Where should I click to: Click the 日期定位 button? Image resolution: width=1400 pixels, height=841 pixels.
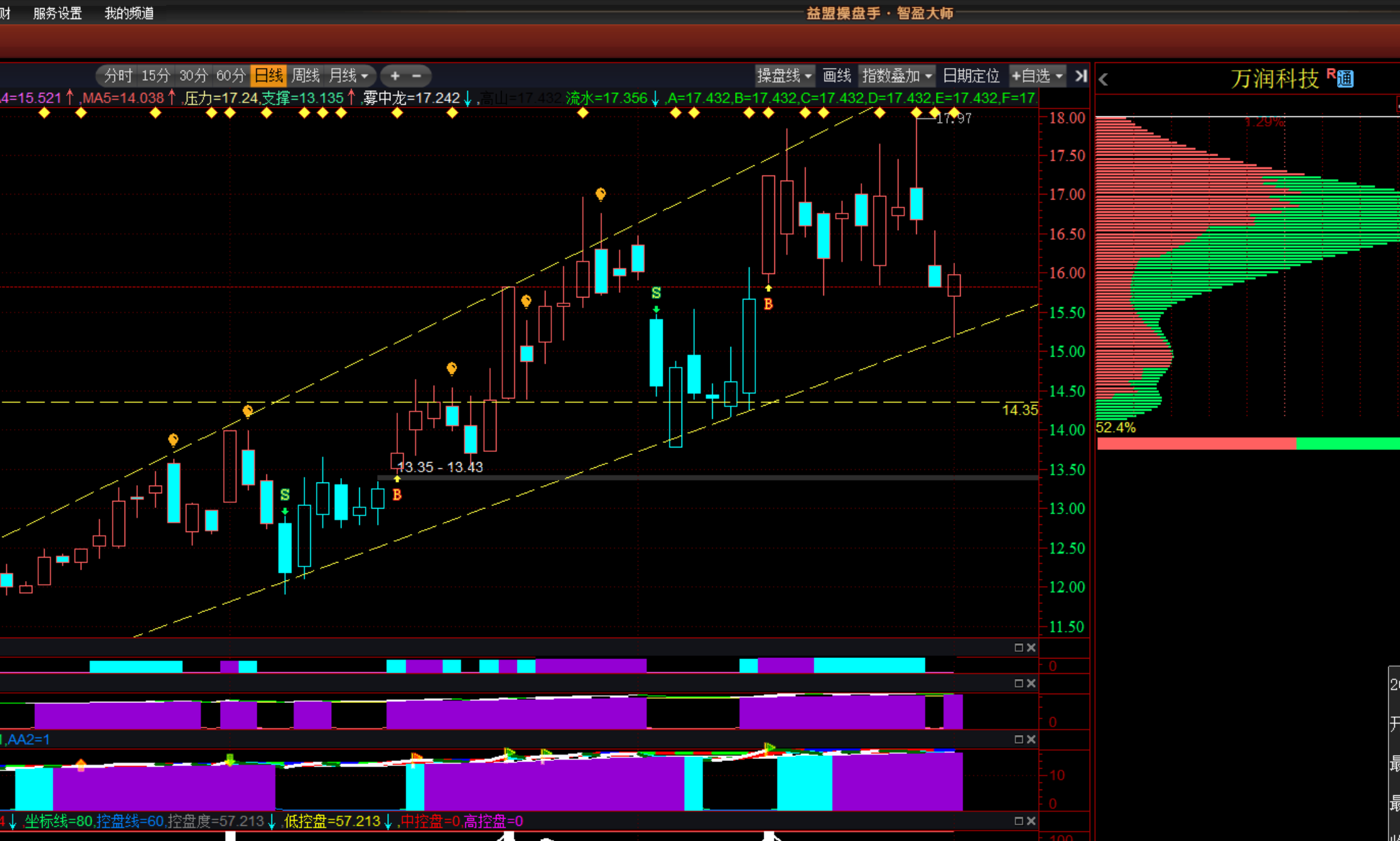click(970, 76)
